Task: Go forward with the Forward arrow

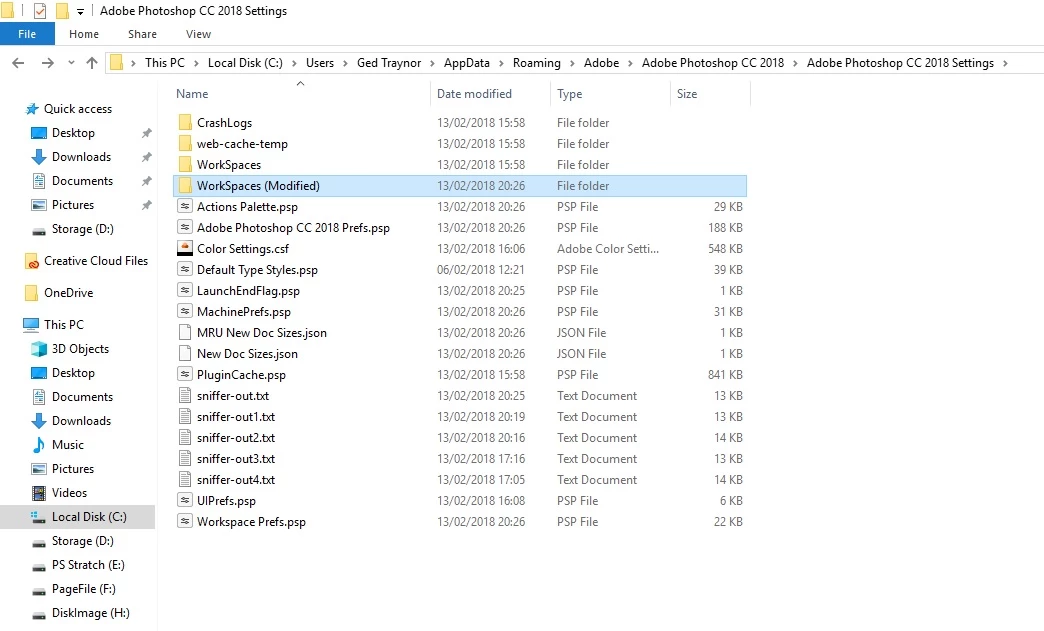Action: (x=47, y=63)
